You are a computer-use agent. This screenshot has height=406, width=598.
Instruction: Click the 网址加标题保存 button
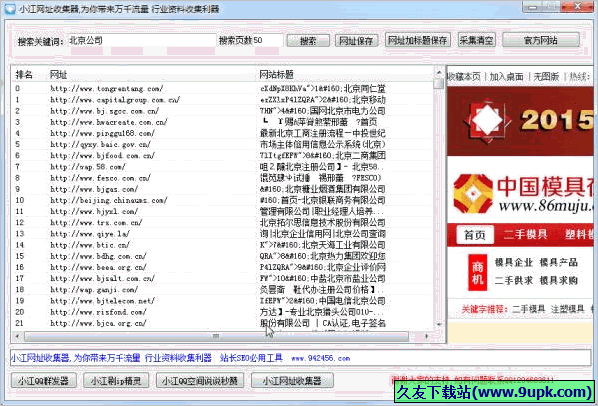tap(418, 40)
